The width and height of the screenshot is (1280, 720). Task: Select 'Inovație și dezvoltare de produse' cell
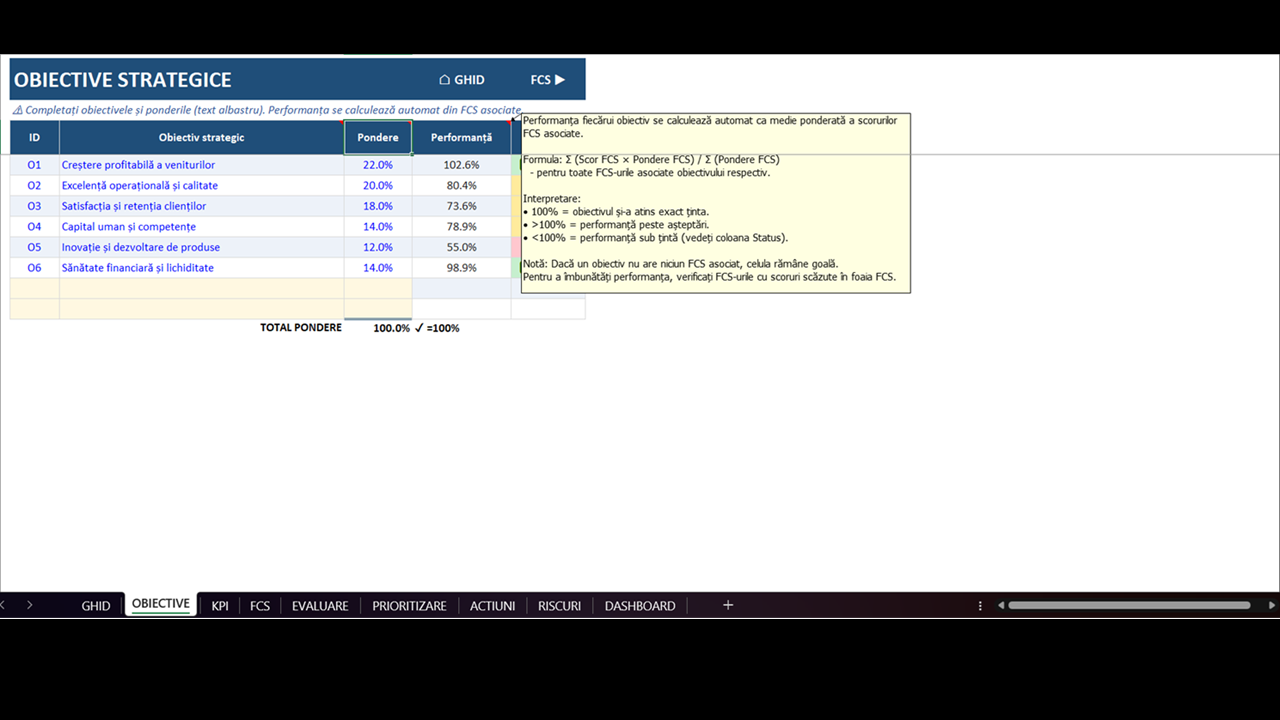pyautogui.click(x=201, y=247)
